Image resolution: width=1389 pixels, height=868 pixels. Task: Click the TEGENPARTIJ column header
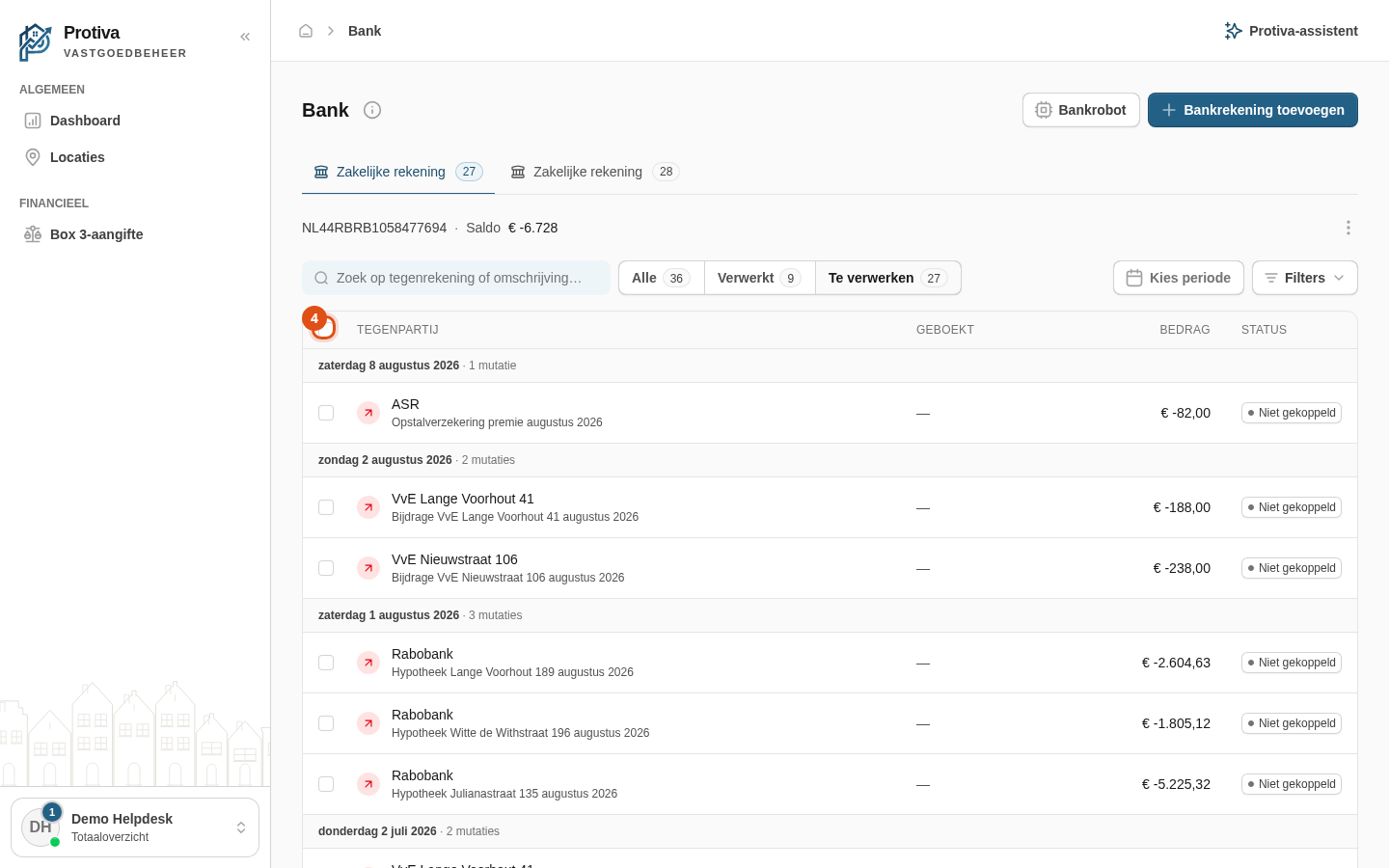tap(397, 330)
